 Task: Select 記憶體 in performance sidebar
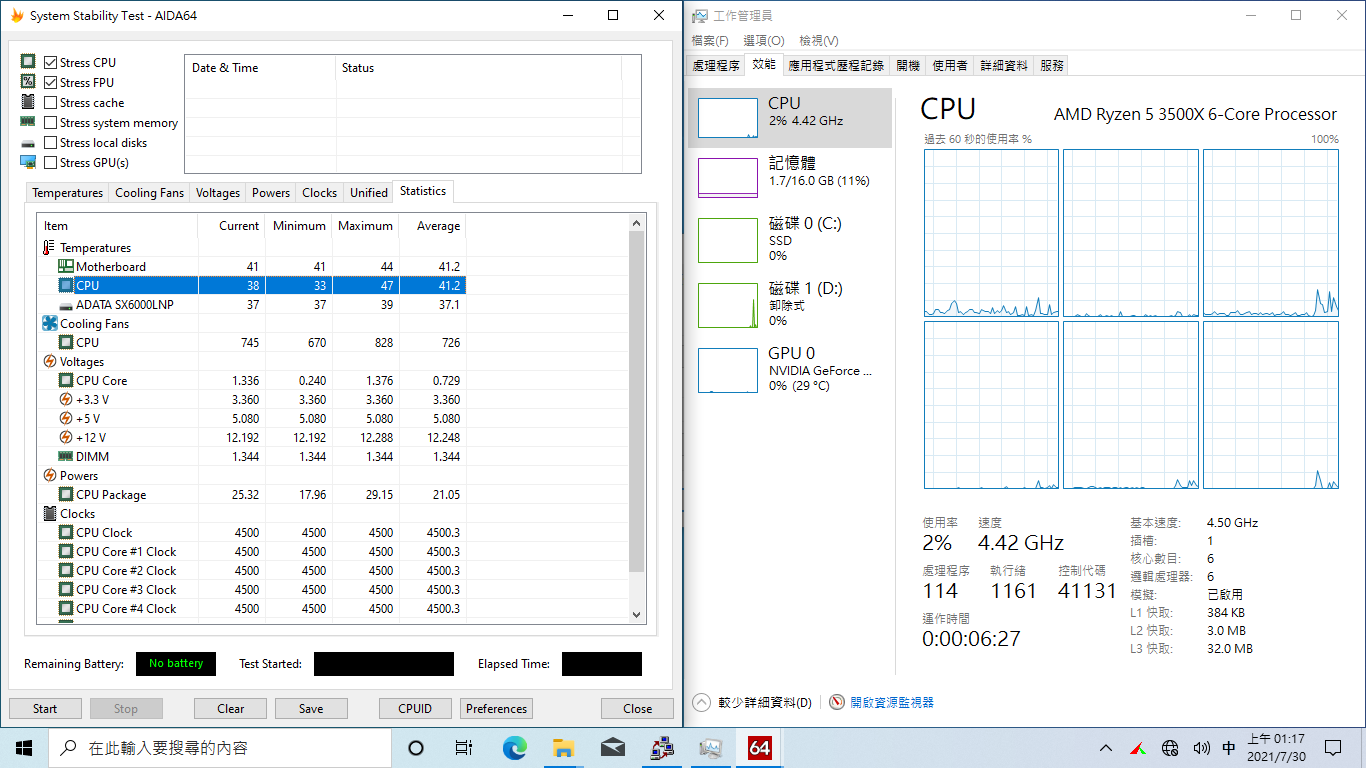[790, 177]
